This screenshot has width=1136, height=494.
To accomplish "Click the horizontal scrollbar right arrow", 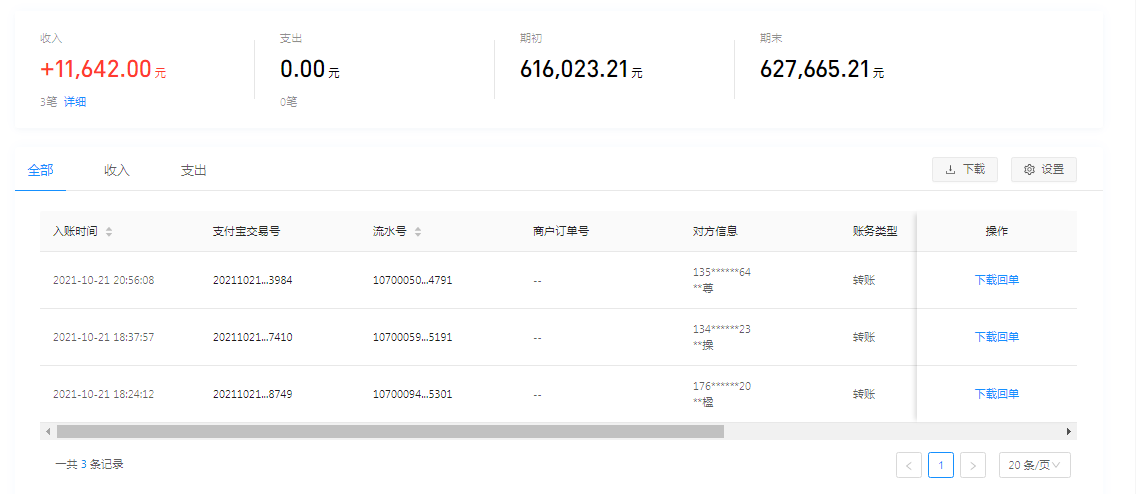I will coord(1068,431).
